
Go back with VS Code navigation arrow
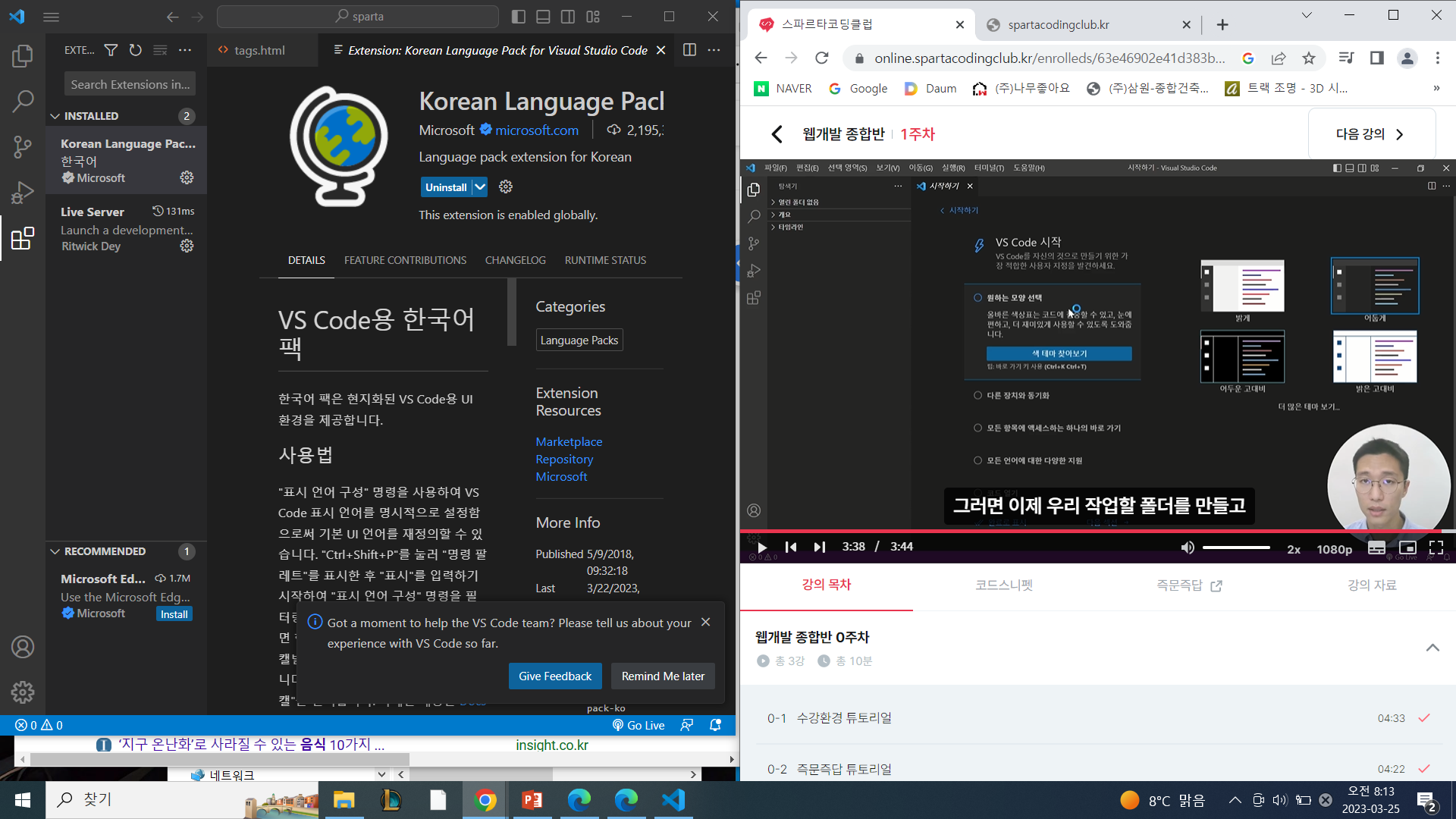click(173, 17)
